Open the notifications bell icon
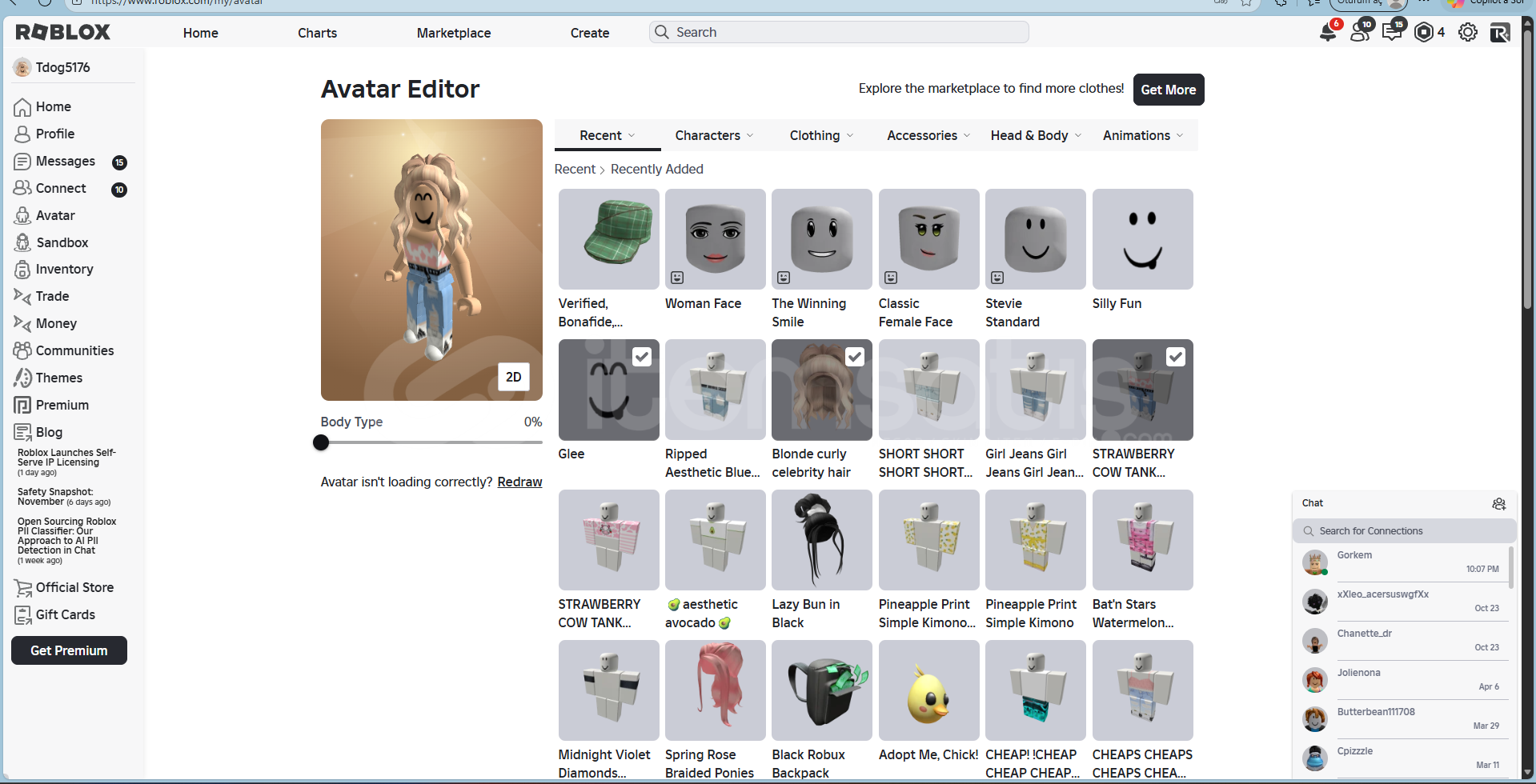The image size is (1536, 784). click(x=1328, y=33)
